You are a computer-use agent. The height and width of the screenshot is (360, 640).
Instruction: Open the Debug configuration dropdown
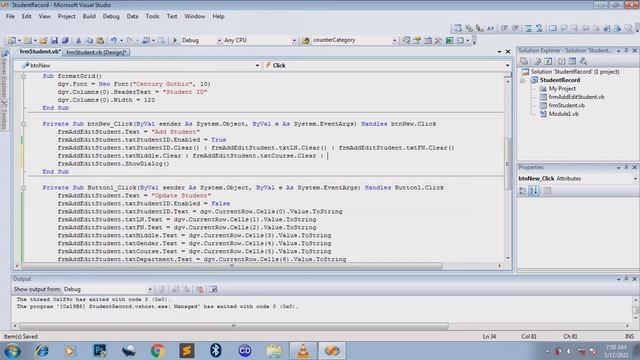pos(219,40)
